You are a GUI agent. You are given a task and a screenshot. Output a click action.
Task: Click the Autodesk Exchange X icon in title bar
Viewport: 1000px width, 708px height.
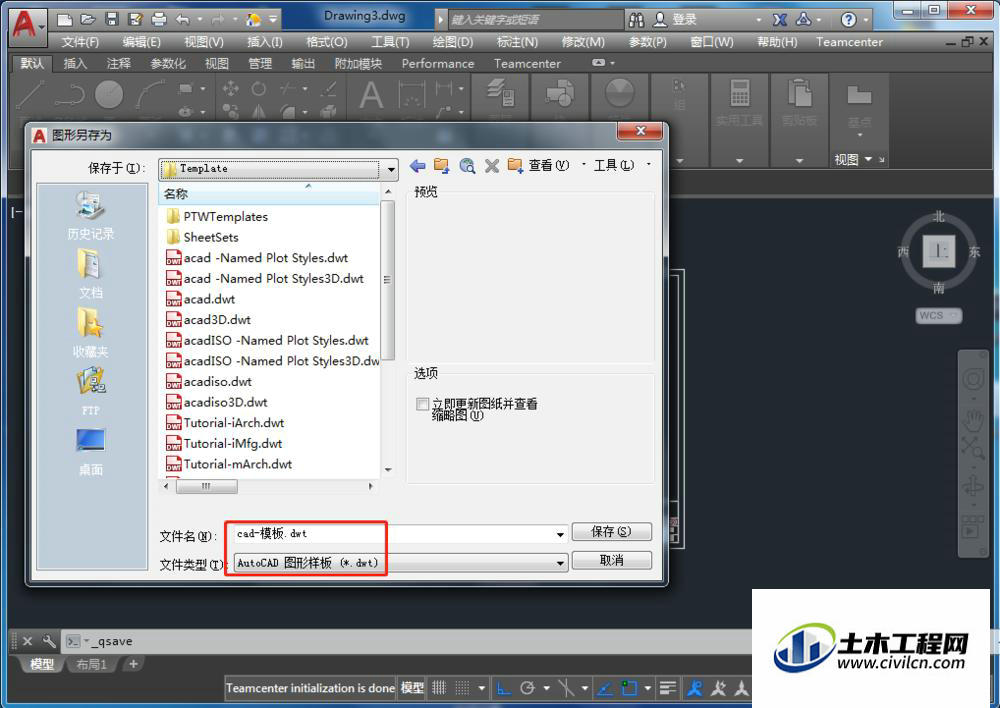coord(779,20)
